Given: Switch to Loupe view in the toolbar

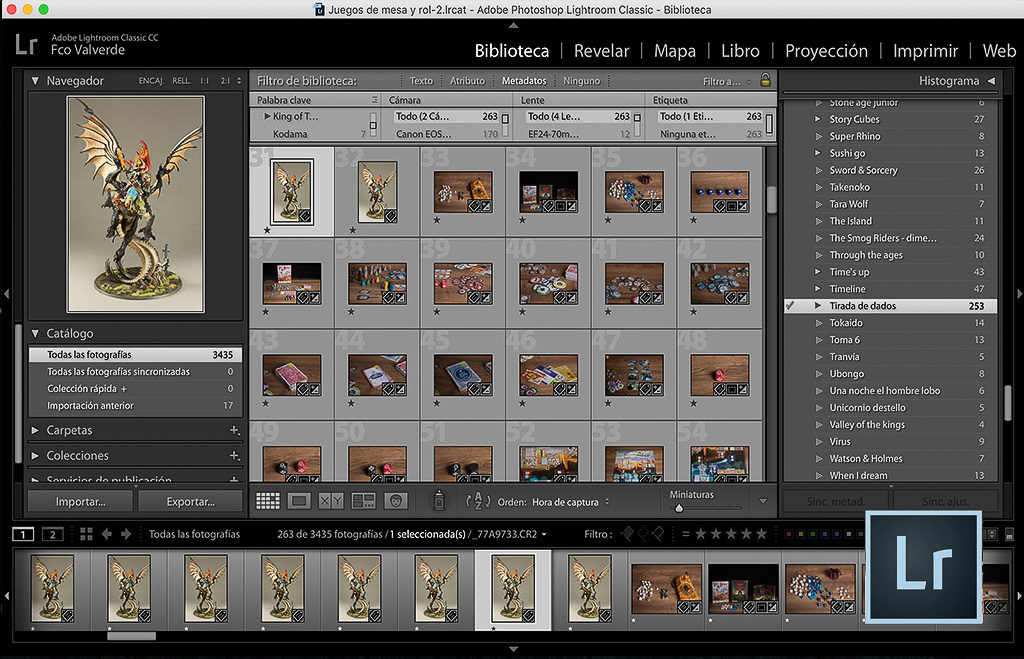Looking at the screenshot, I should tap(299, 501).
